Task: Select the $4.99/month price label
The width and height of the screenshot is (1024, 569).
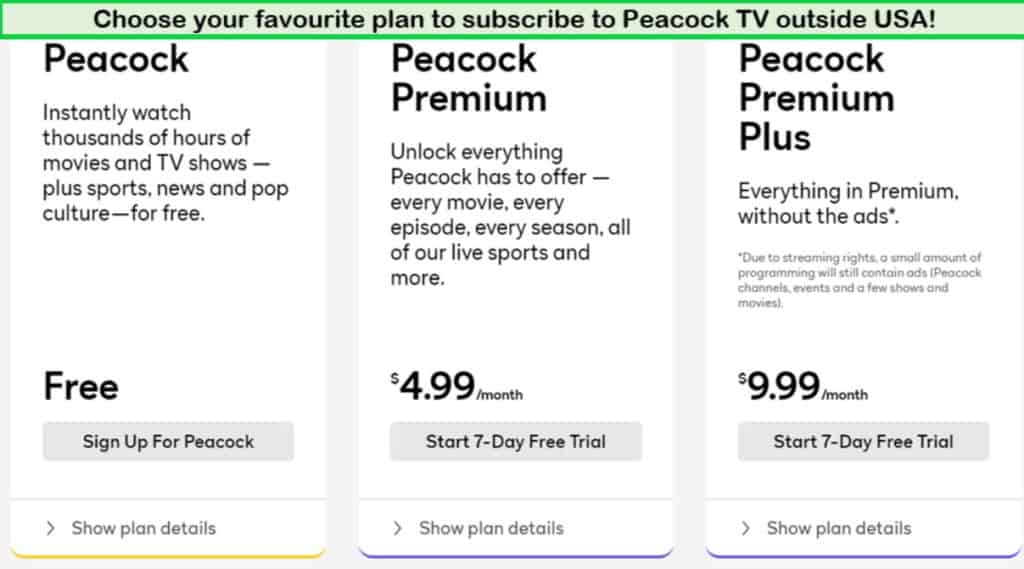Action: pyautogui.click(x=456, y=387)
